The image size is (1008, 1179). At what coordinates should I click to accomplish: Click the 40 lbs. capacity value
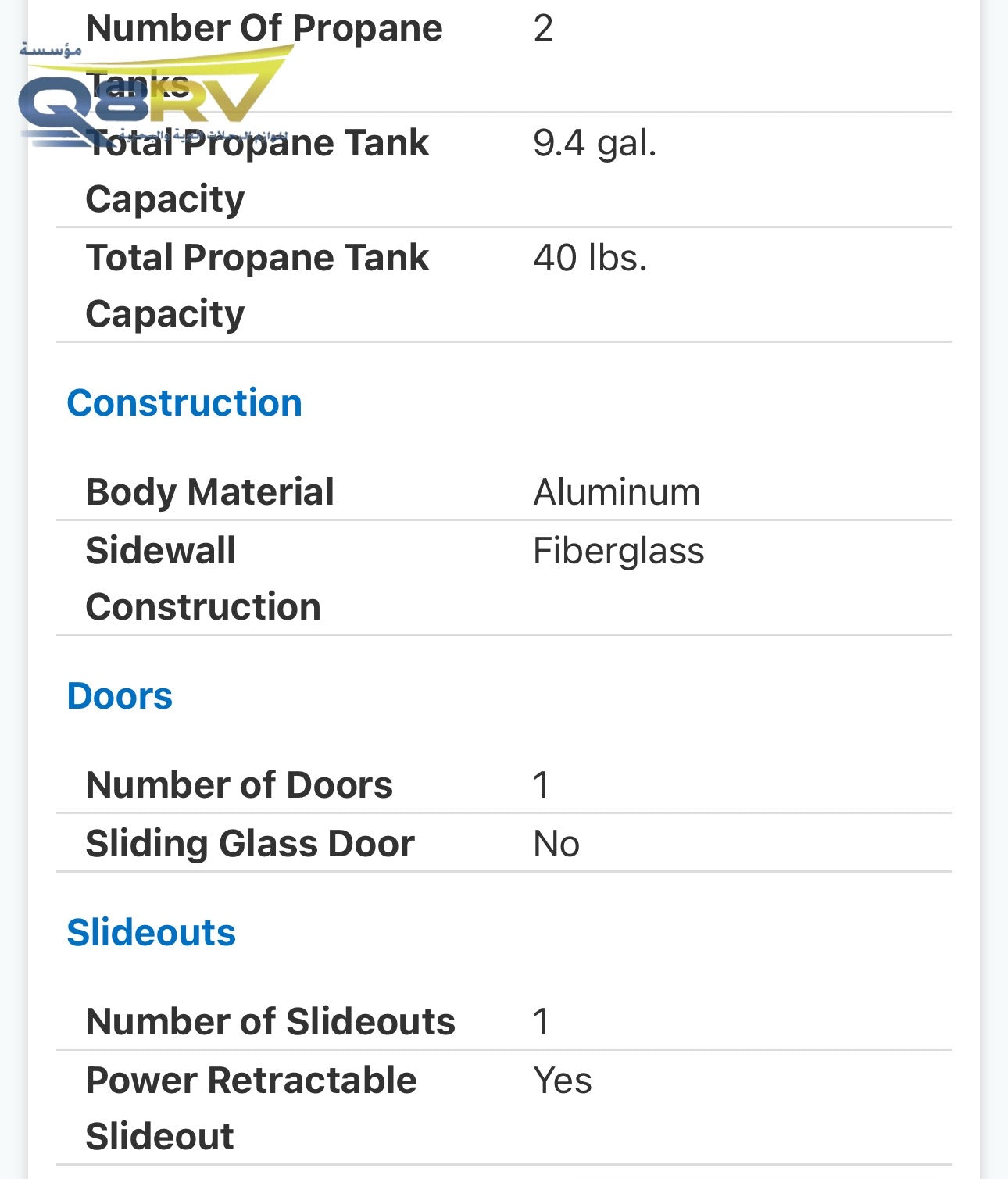coord(590,259)
